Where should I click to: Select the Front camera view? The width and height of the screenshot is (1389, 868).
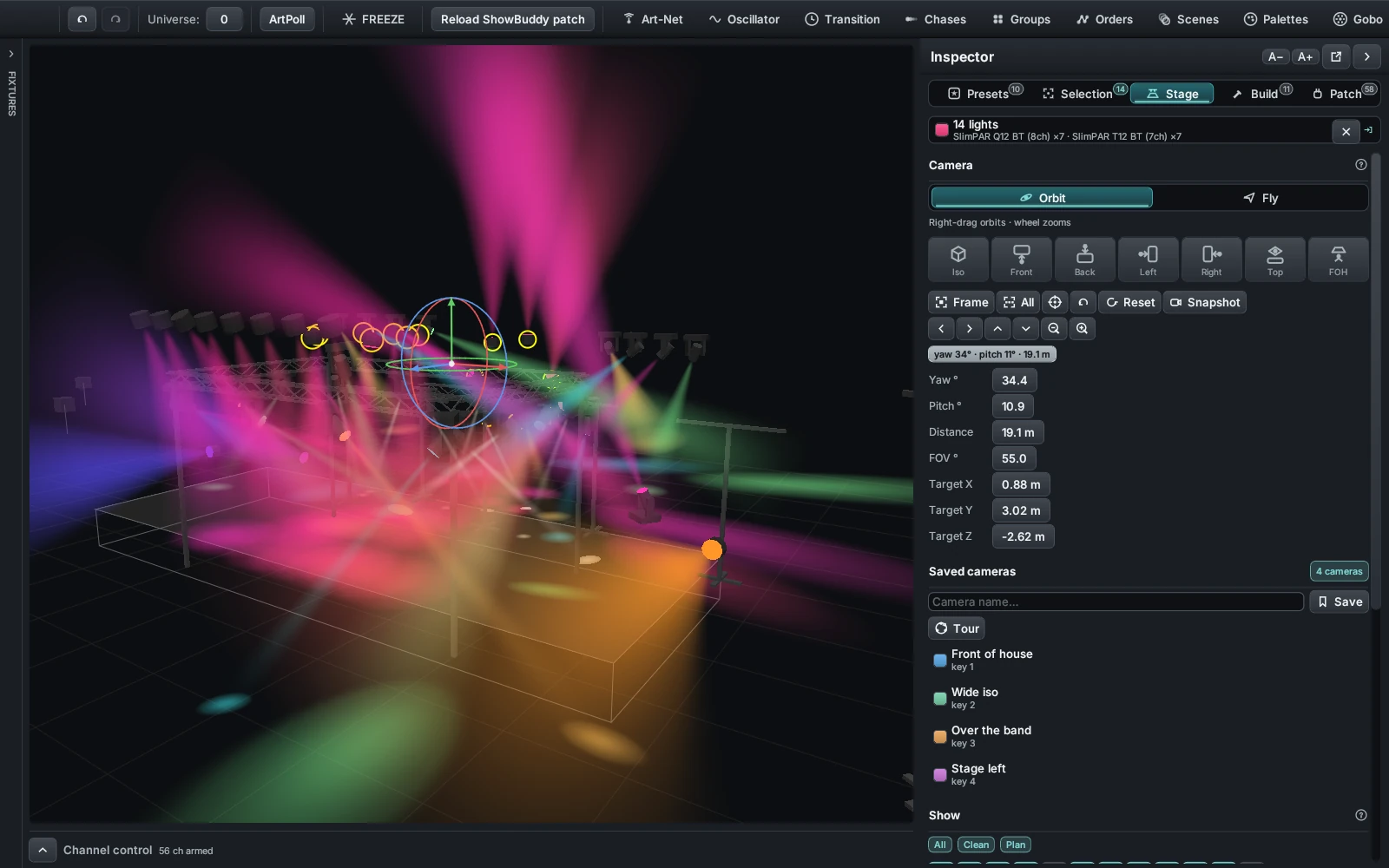click(x=1022, y=260)
